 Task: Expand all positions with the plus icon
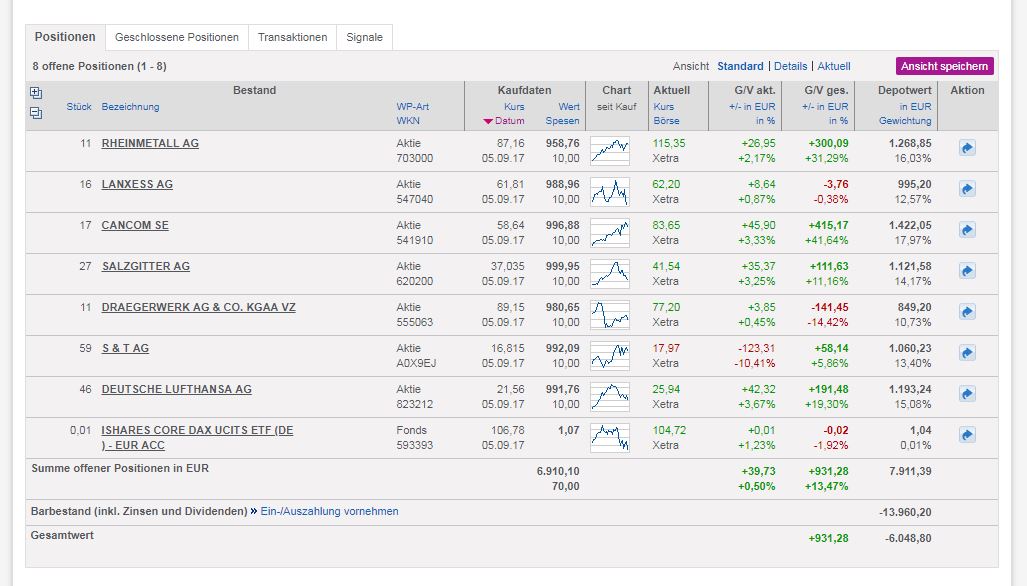[36, 93]
